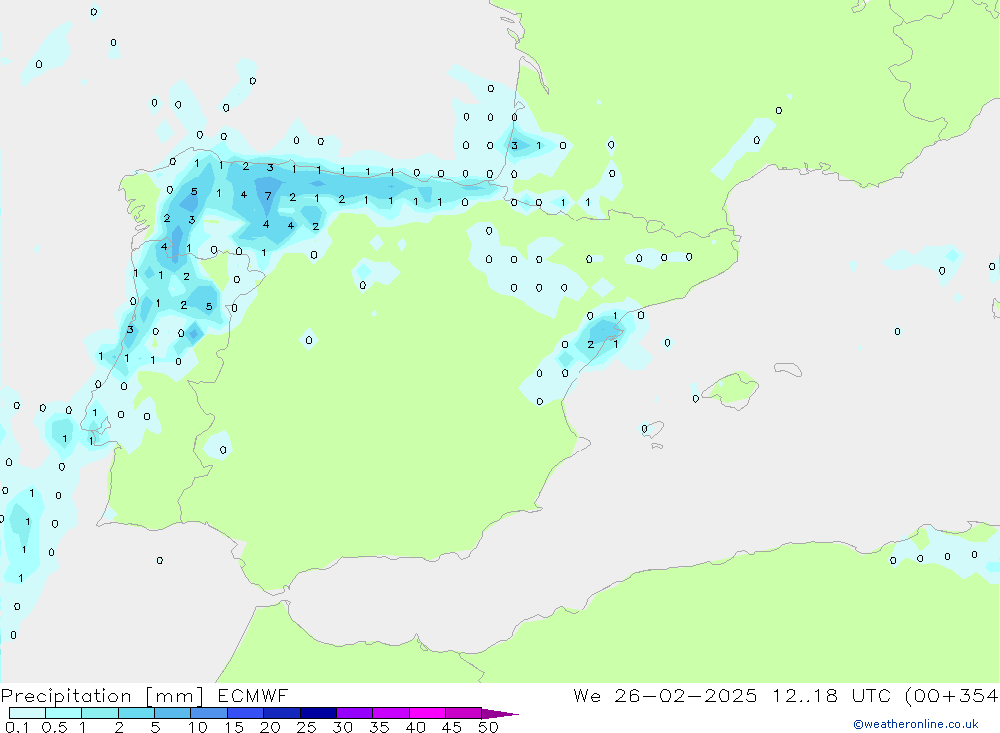Select the legend swatch between 10 and 15
Viewport: 1000px width, 733px height.
click(x=209, y=714)
